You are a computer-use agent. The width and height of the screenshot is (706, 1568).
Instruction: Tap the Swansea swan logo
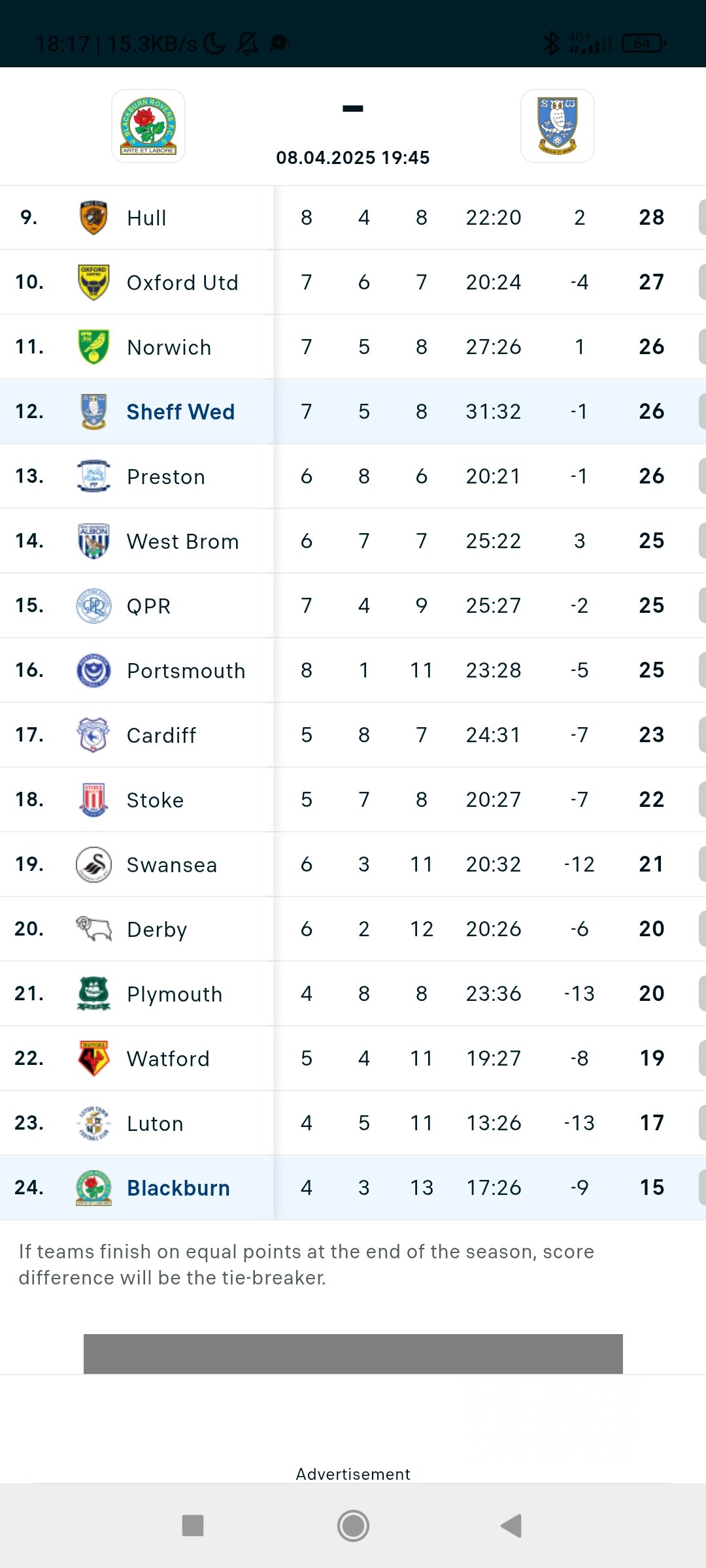(93, 864)
